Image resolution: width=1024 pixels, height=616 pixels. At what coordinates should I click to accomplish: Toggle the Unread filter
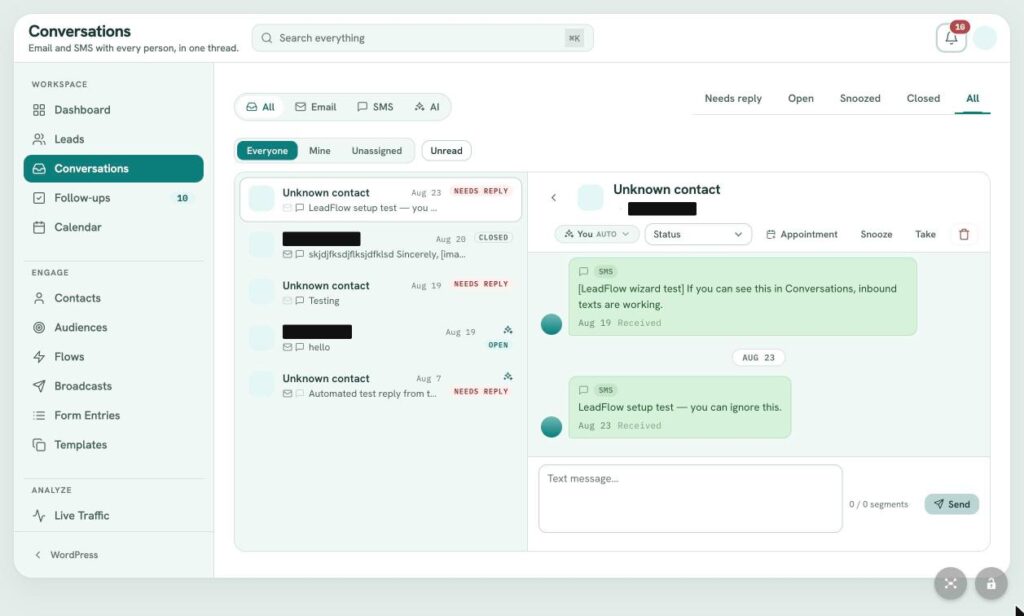(x=446, y=151)
